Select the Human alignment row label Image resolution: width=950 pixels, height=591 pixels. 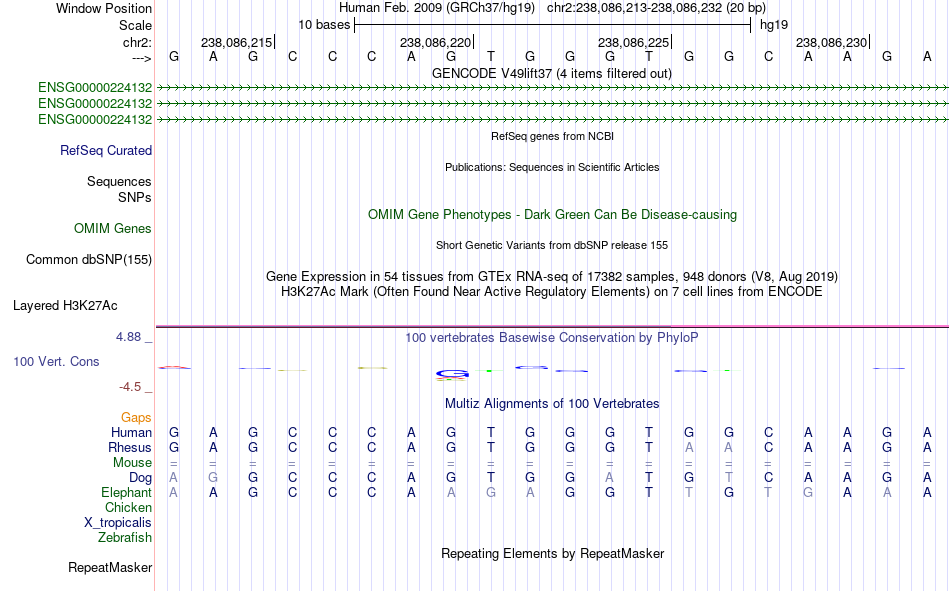(131, 433)
